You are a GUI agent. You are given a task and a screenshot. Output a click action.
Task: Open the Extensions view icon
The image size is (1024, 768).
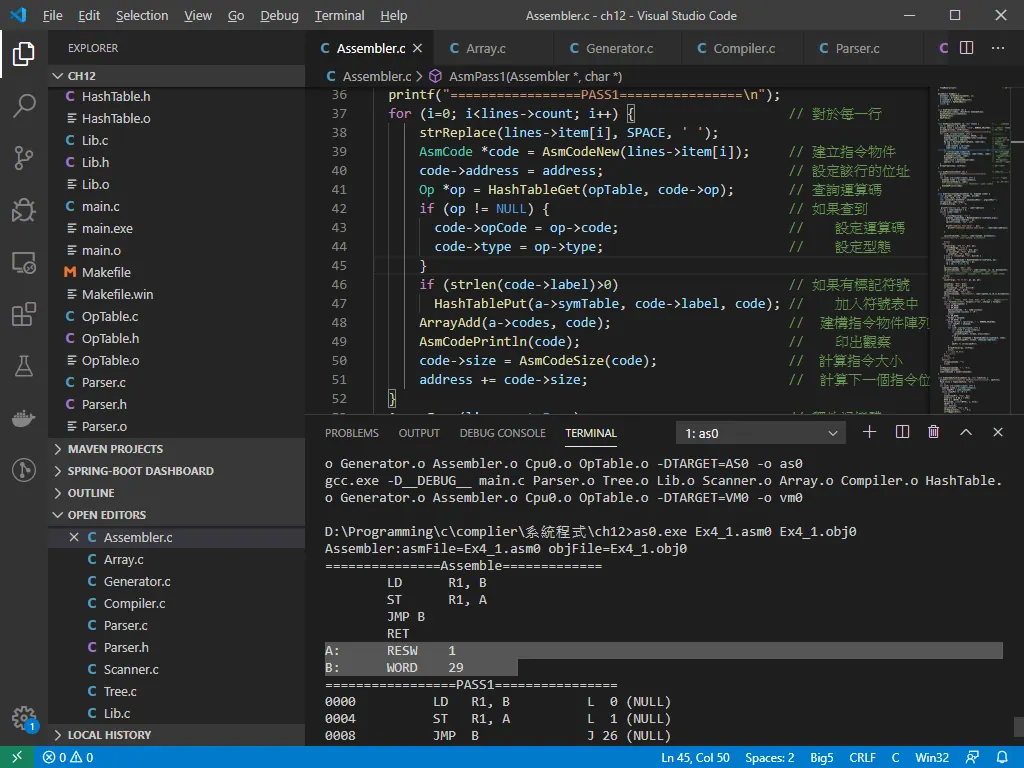click(24, 314)
